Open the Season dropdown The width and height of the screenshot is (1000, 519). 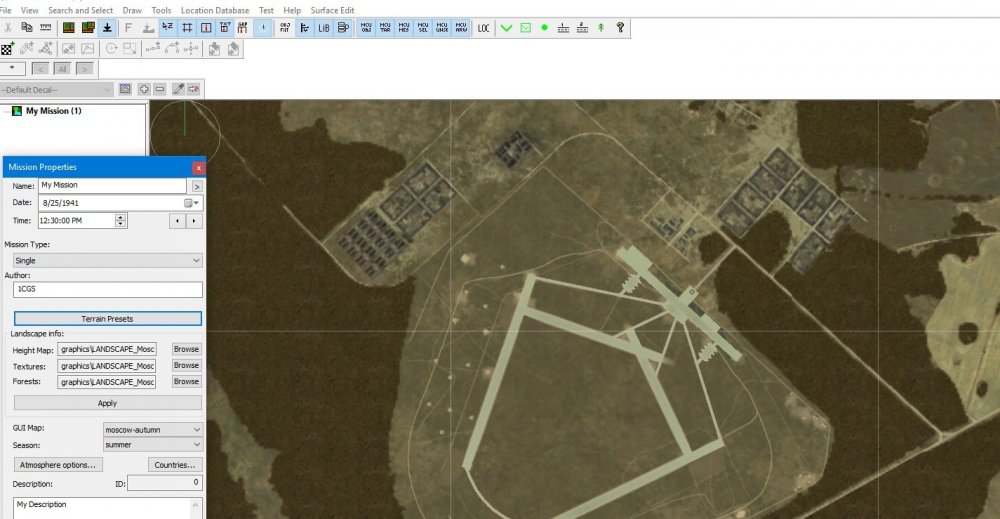(x=152, y=444)
